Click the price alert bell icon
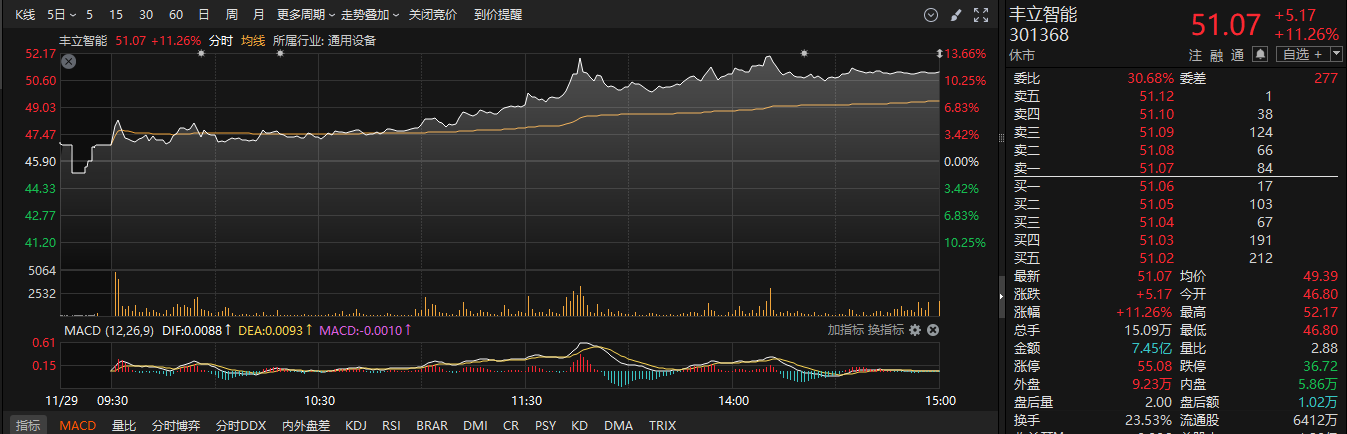Viewport: 1347px width, 434px height. 1261,54
